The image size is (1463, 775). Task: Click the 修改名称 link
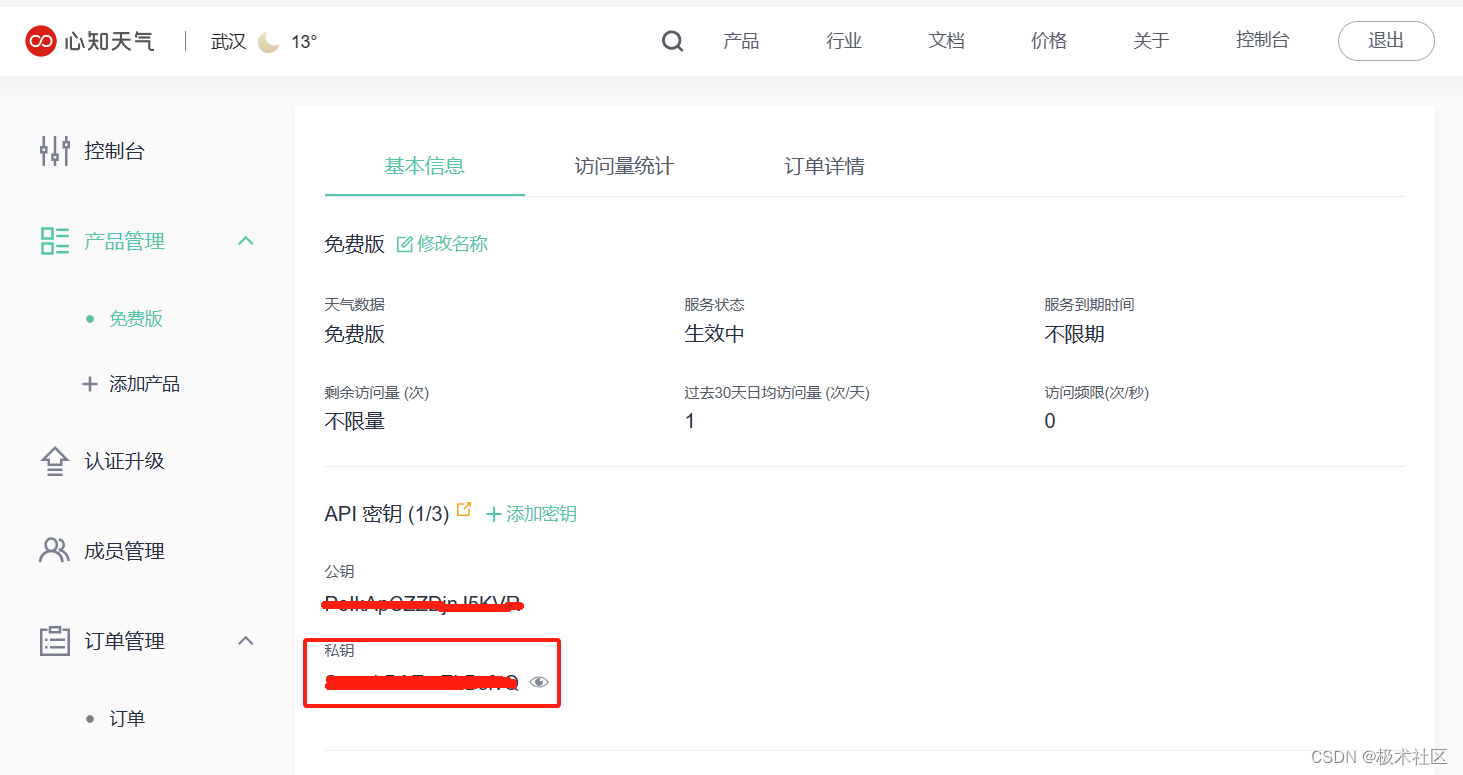click(452, 244)
